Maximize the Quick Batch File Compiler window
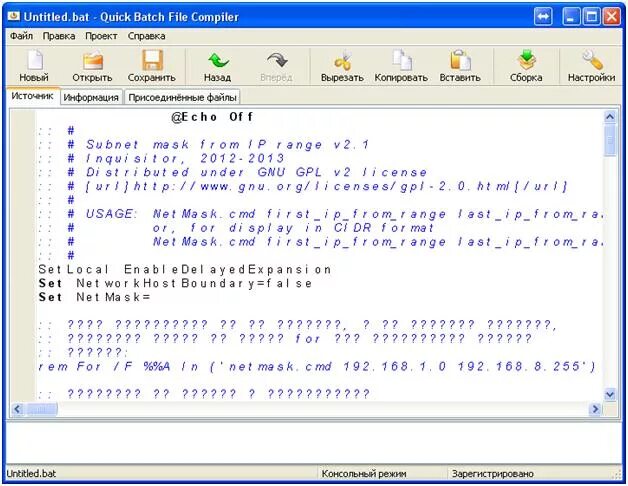This screenshot has width=628, height=486. tap(592, 17)
